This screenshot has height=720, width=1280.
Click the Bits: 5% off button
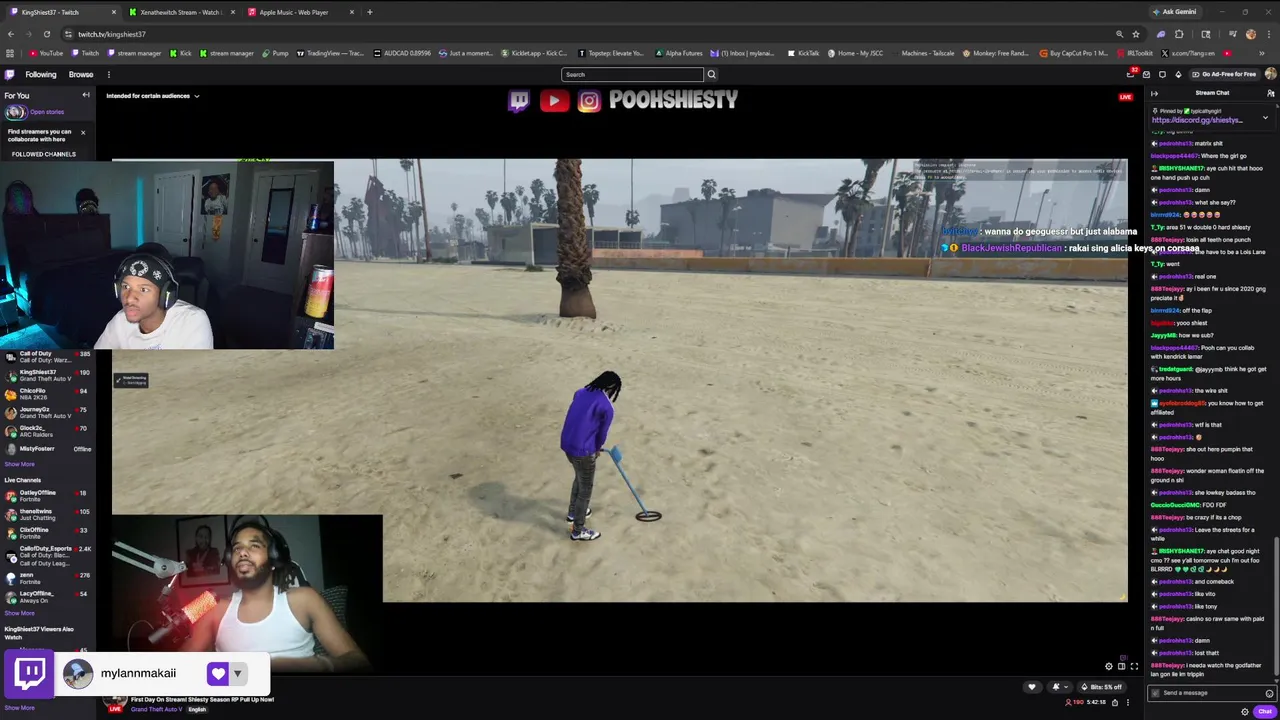(x=1101, y=687)
